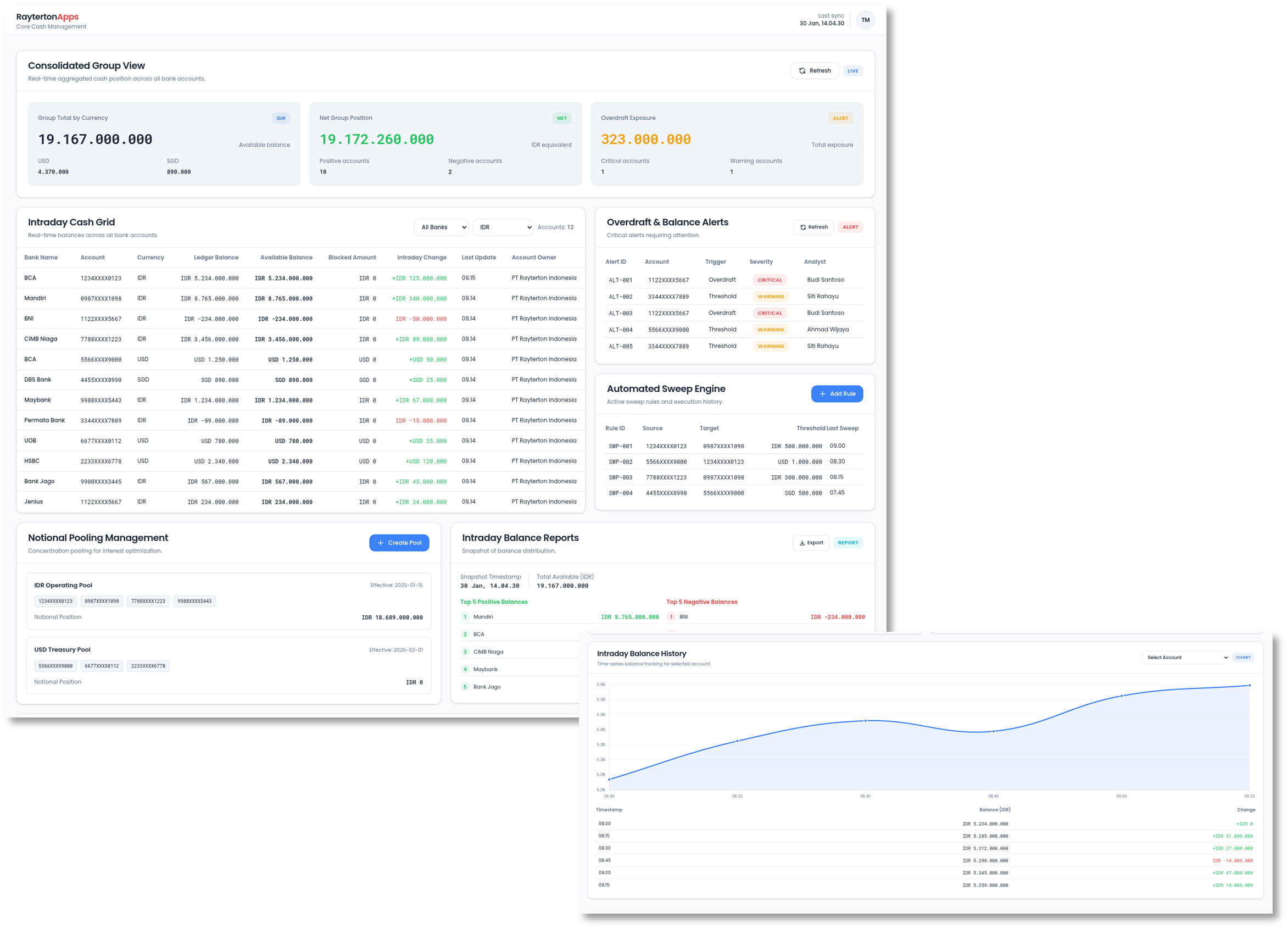Open the All Banks dropdown

[x=440, y=227]
